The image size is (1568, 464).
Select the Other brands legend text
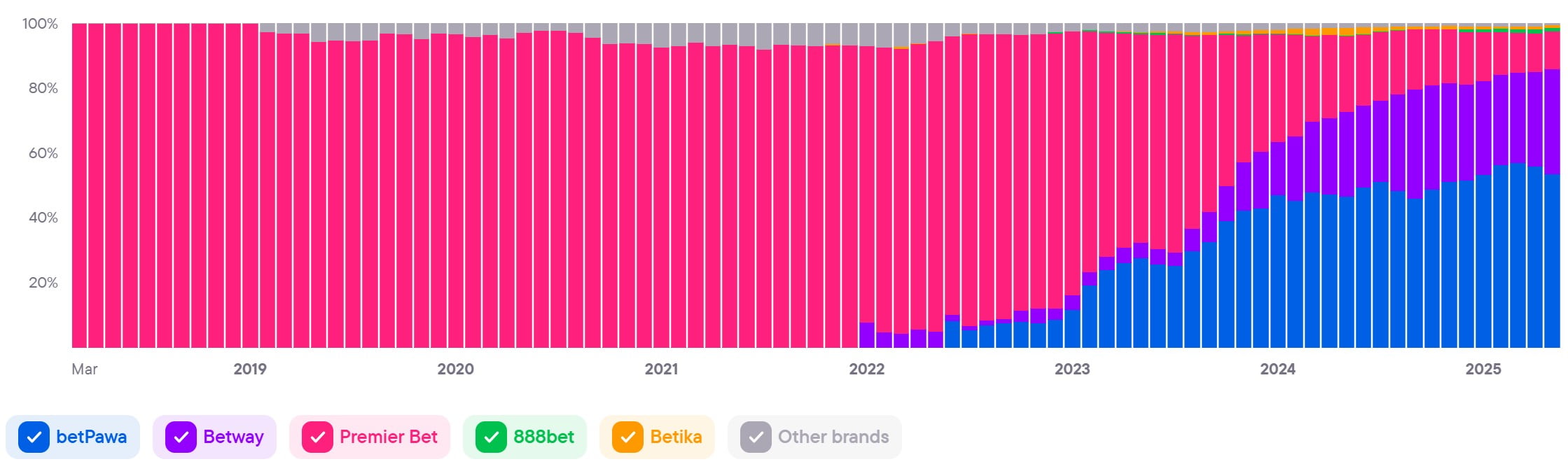(x=833, y=437)
